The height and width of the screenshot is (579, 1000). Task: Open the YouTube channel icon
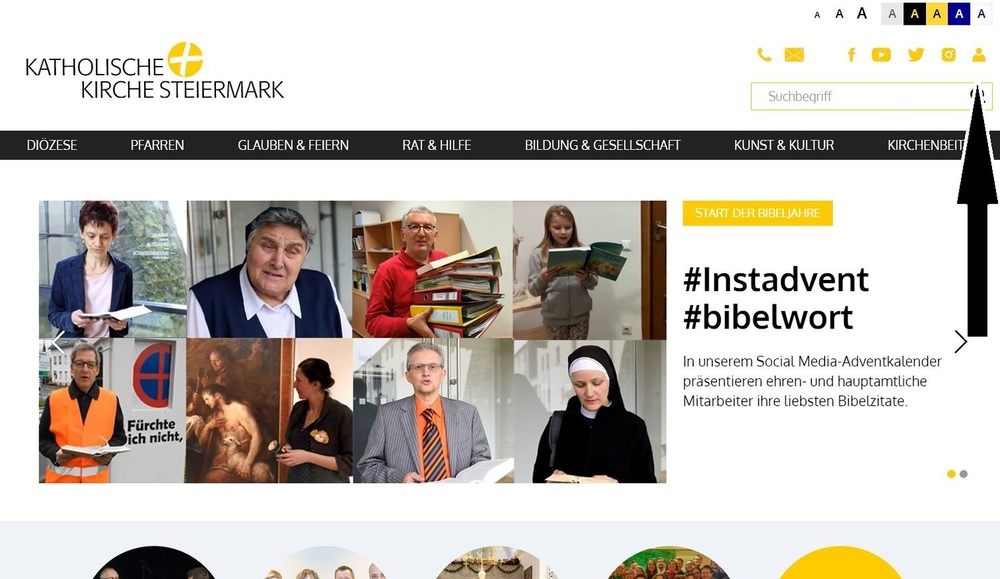[x=881, y=55]
